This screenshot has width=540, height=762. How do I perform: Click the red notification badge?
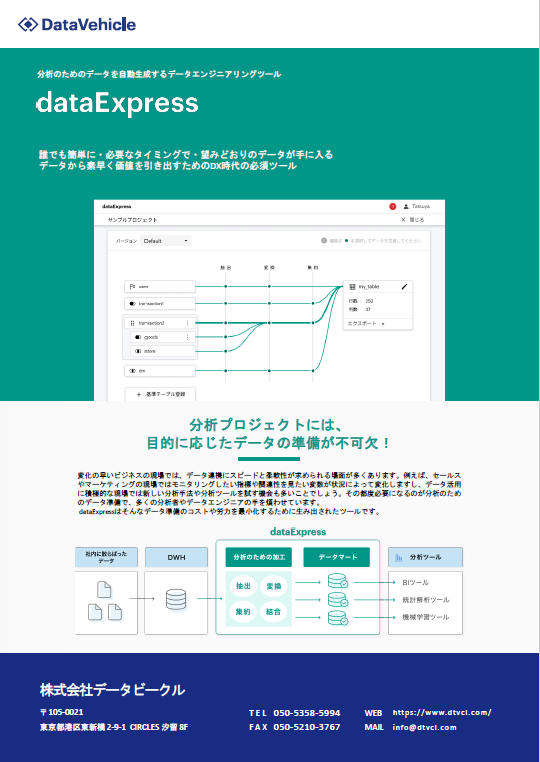[x=392, y=207]
